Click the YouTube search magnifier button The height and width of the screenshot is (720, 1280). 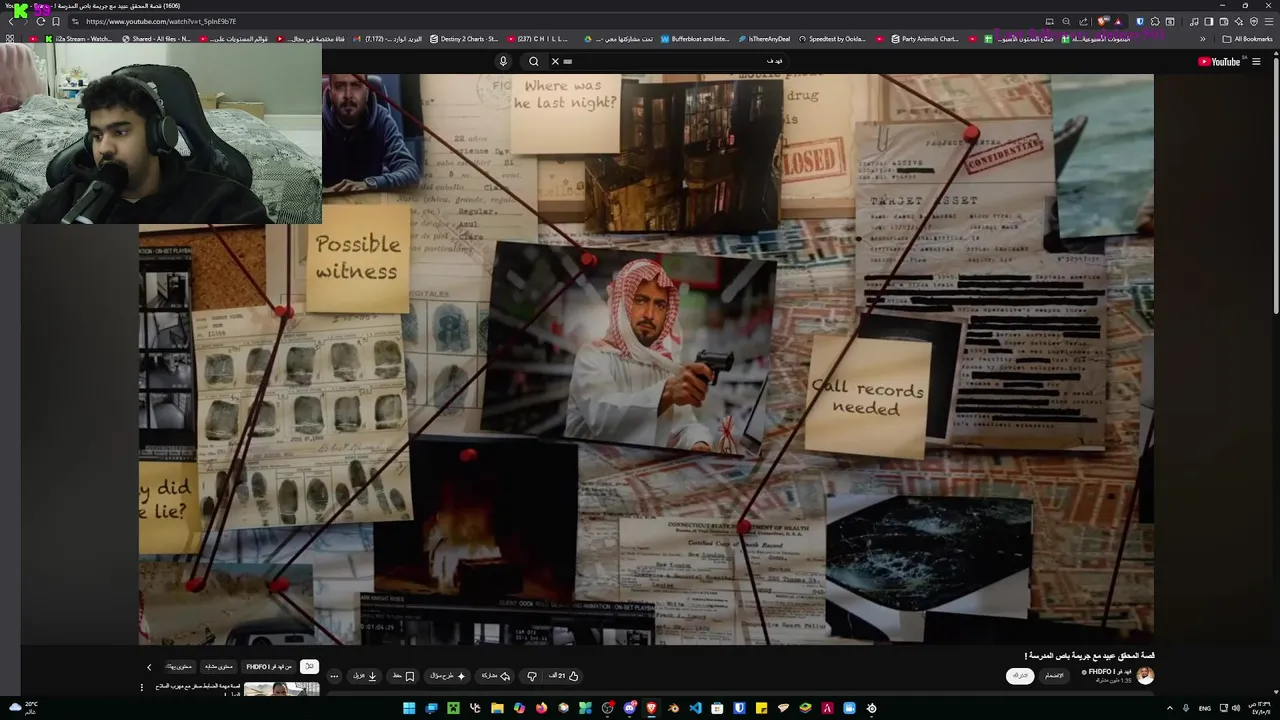click(x=534, y=61)
